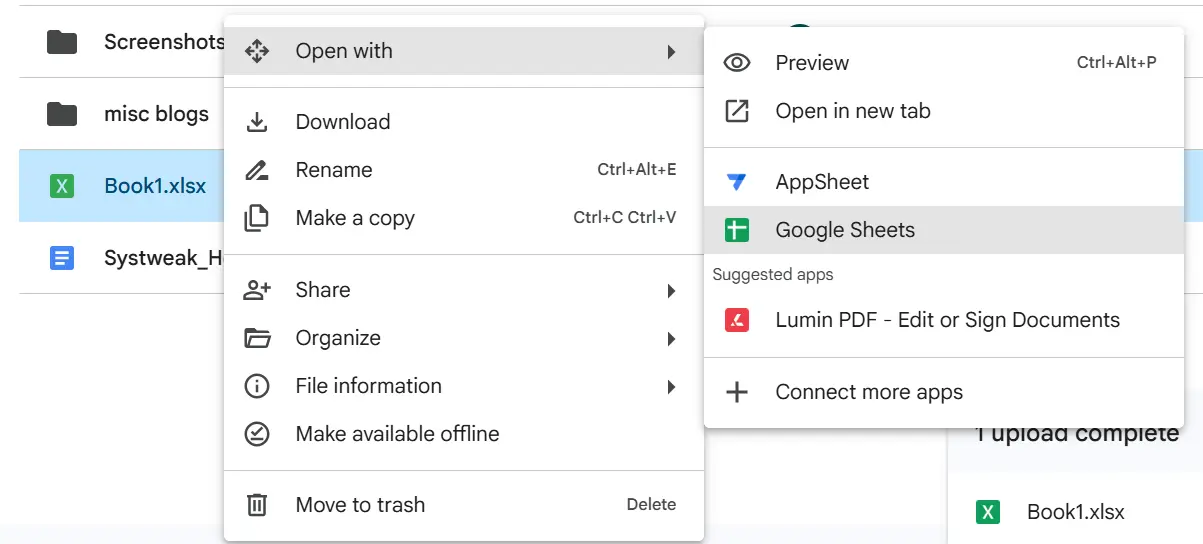Click the Download arrow icon
1203x544 pixels.
click(x=257, y=122)
